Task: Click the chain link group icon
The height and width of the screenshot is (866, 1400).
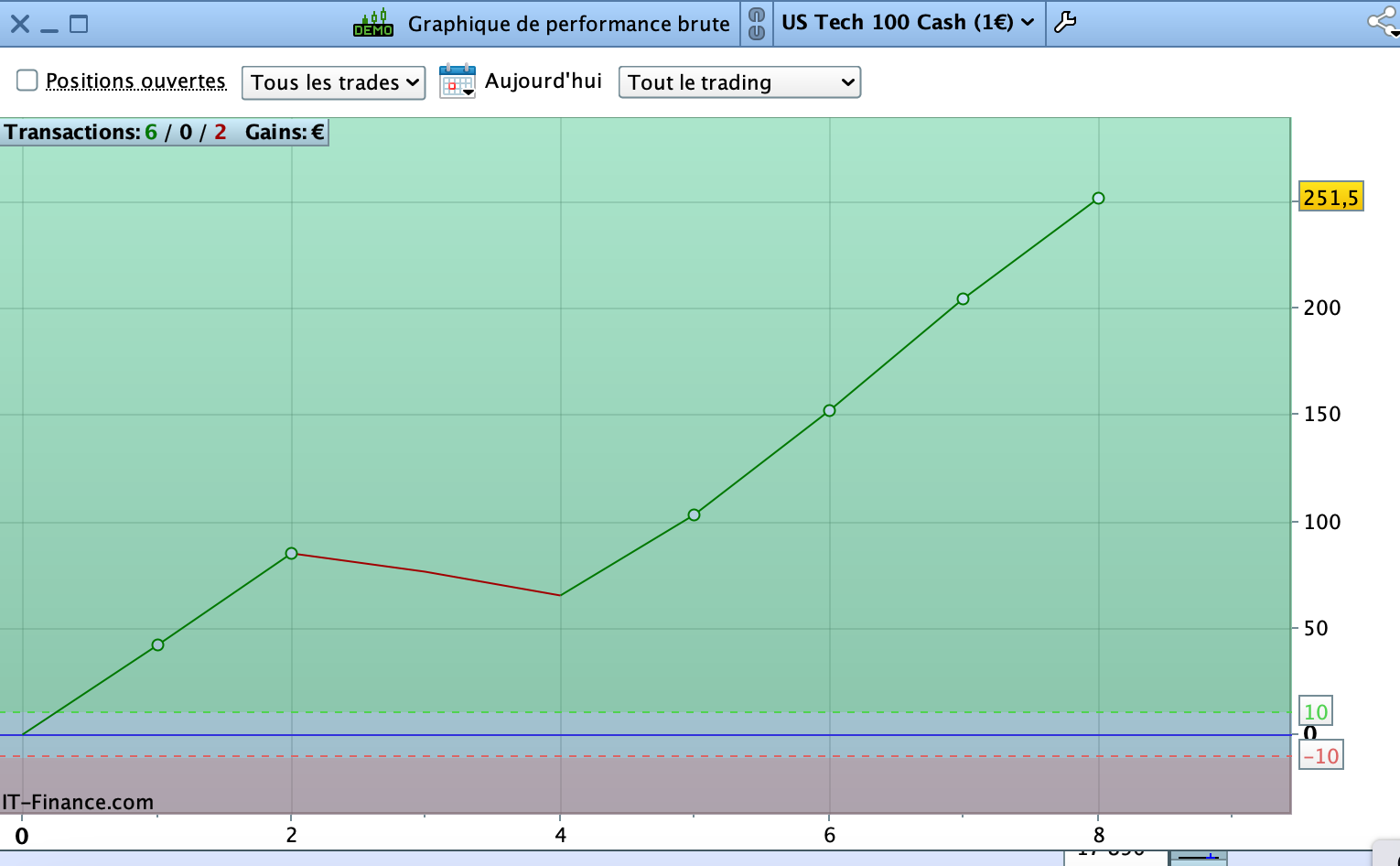Action: pos(757,24)
